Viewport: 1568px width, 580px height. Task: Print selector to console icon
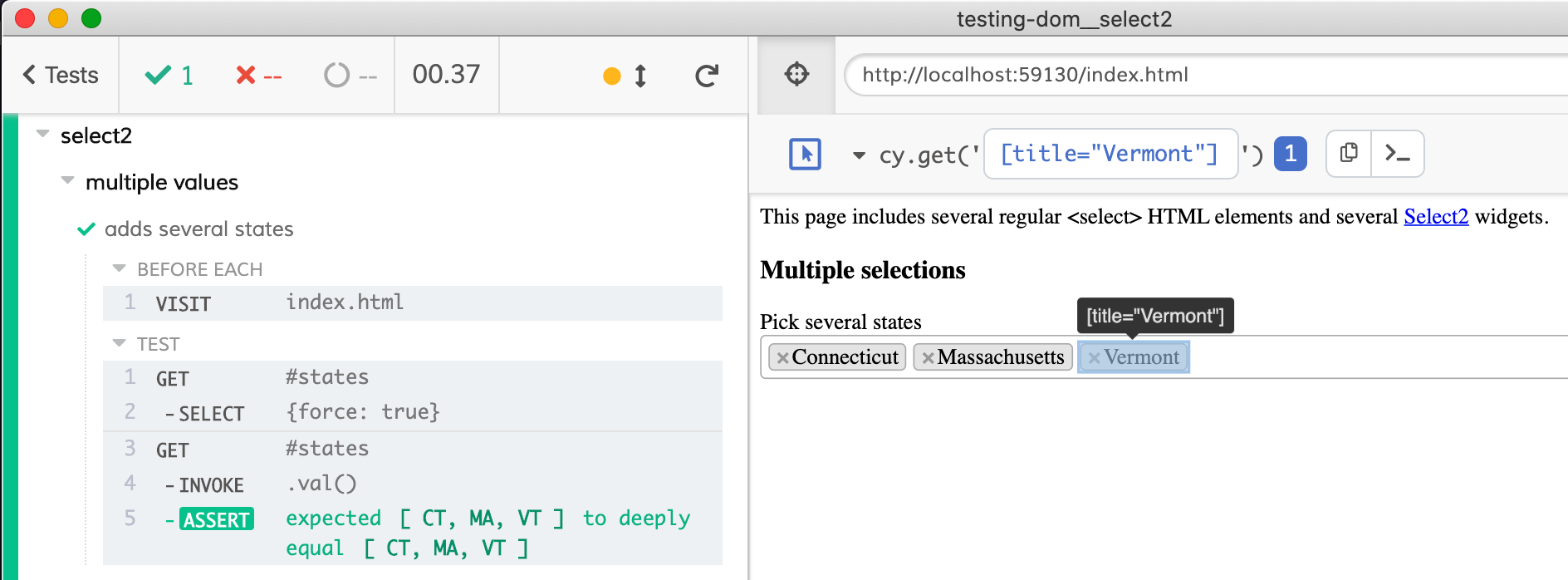click(x=1397, y=154)
